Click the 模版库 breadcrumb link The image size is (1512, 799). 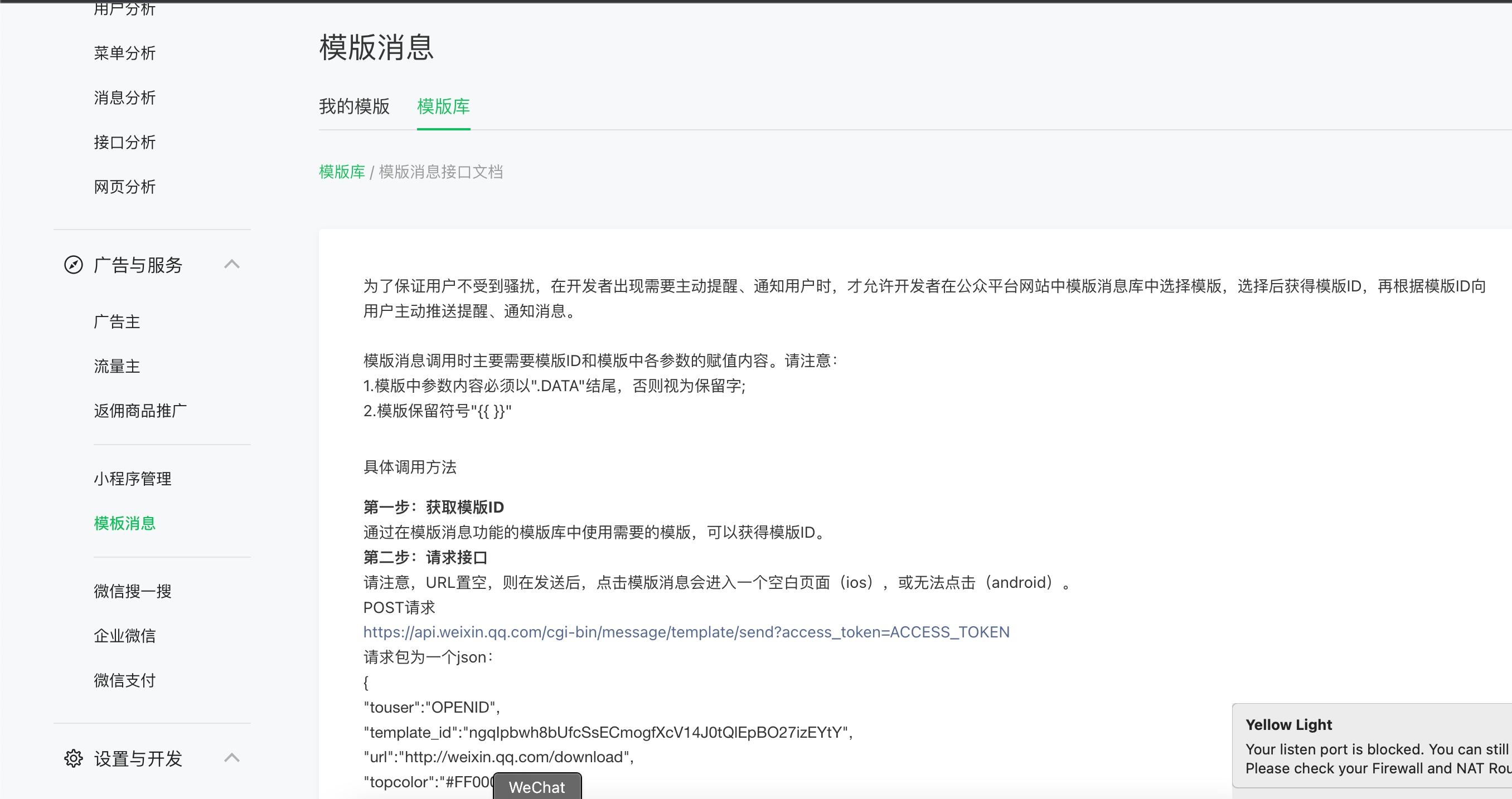click(x=342, y=172)
